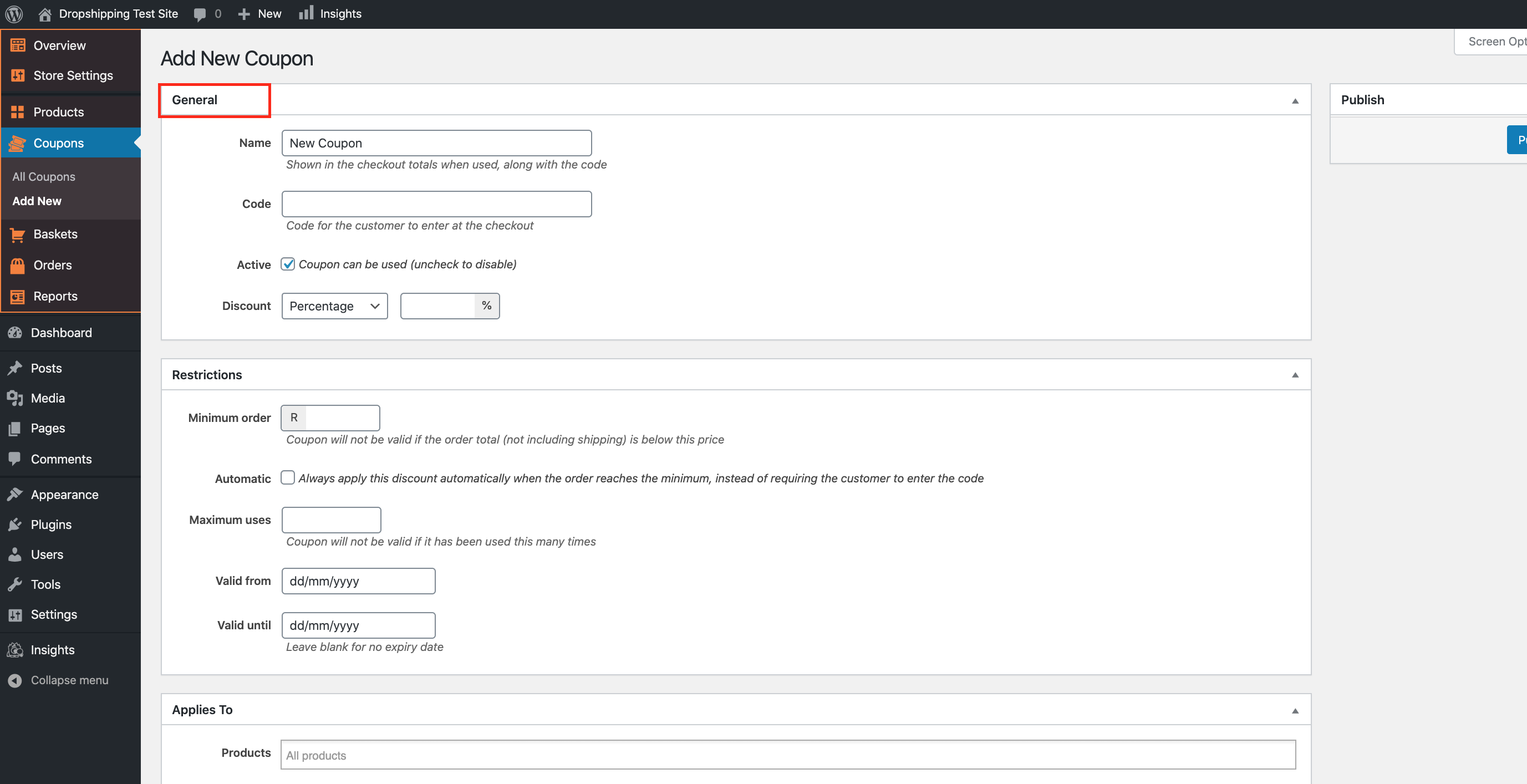Click the Plugins plug icon
This screenshot has width=1527, height=784.
[x=15, y=525]
